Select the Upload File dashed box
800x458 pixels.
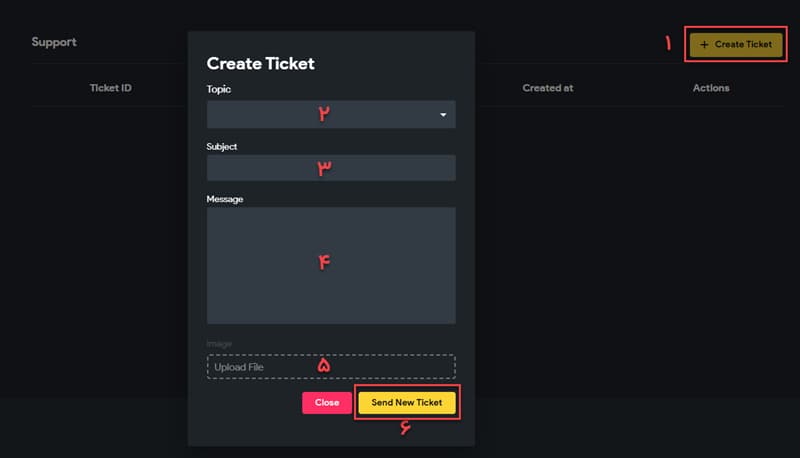coord(331,367)
